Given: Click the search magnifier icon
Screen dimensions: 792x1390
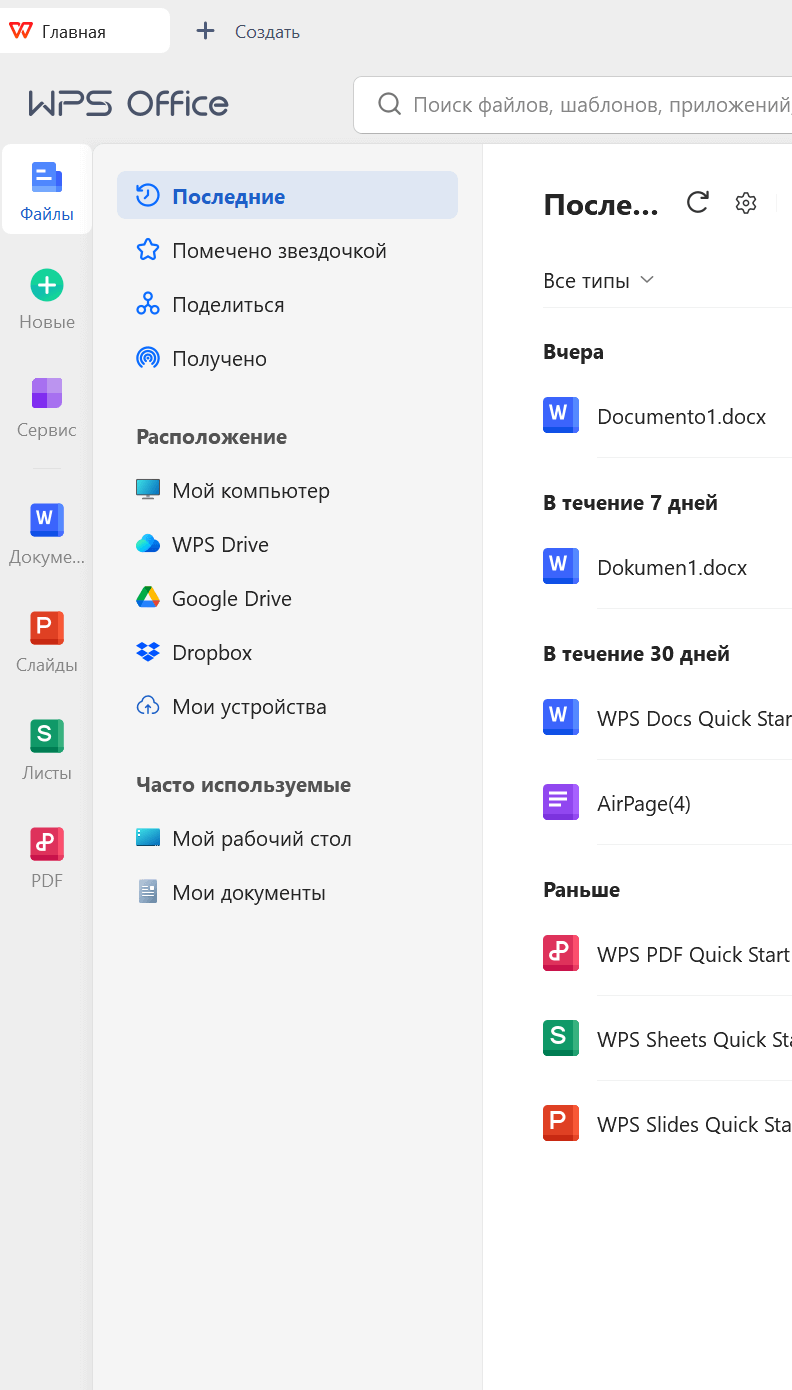Looking at the screenshot, I should click(388, 104).
